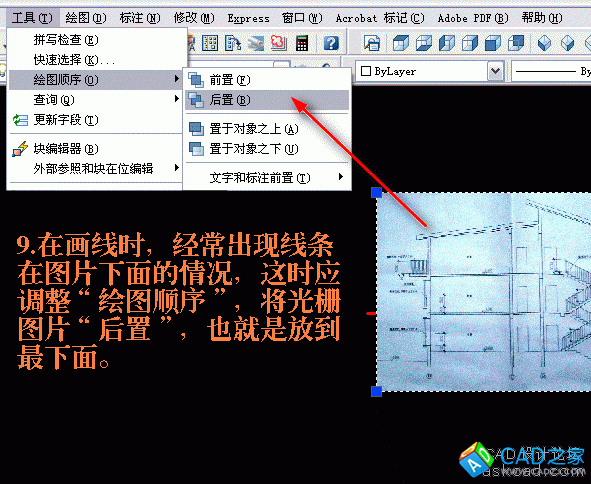The height and width of the screenshot is (484, 591).
Task: Click top-left blue grip of raster image
Action: coord(377,193)
